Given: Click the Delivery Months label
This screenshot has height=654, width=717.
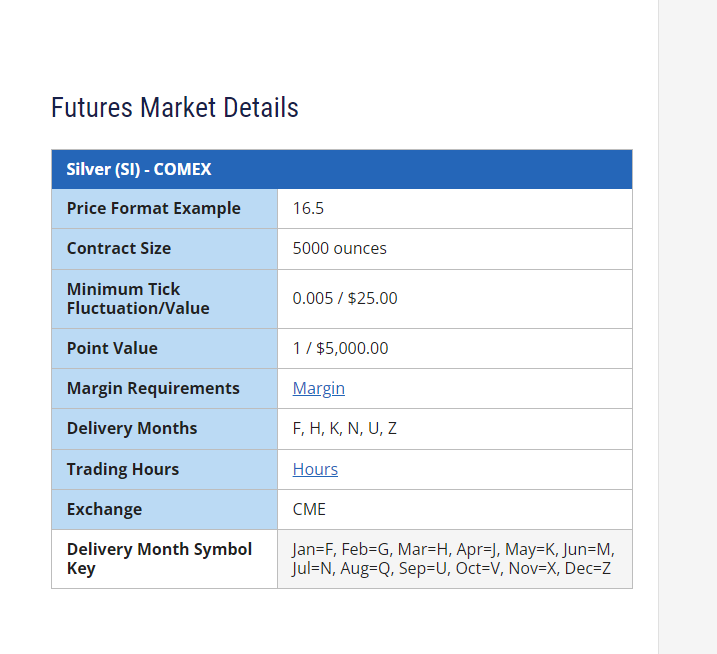Looking at the screenshot, I should pyautogui.click(x=132, y=429).
